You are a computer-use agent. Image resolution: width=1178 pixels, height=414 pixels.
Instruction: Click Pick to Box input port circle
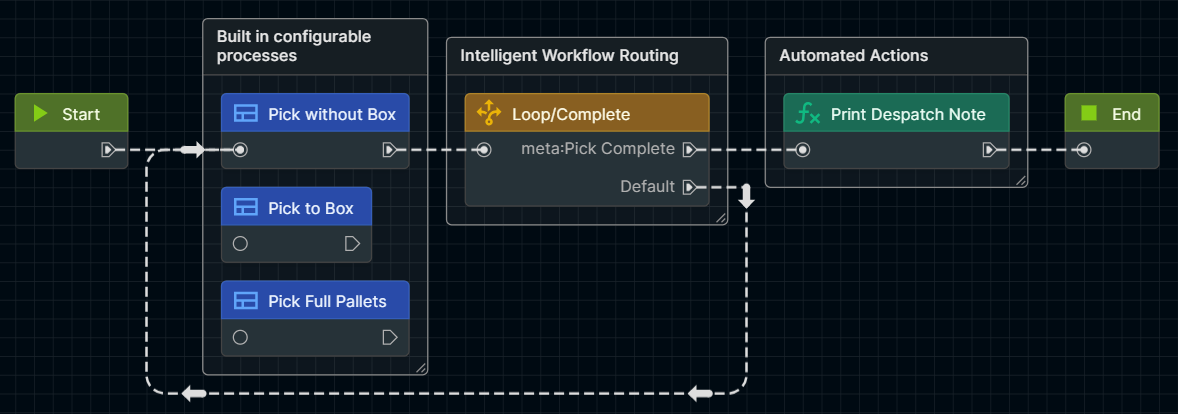click(x=240, y=243)
